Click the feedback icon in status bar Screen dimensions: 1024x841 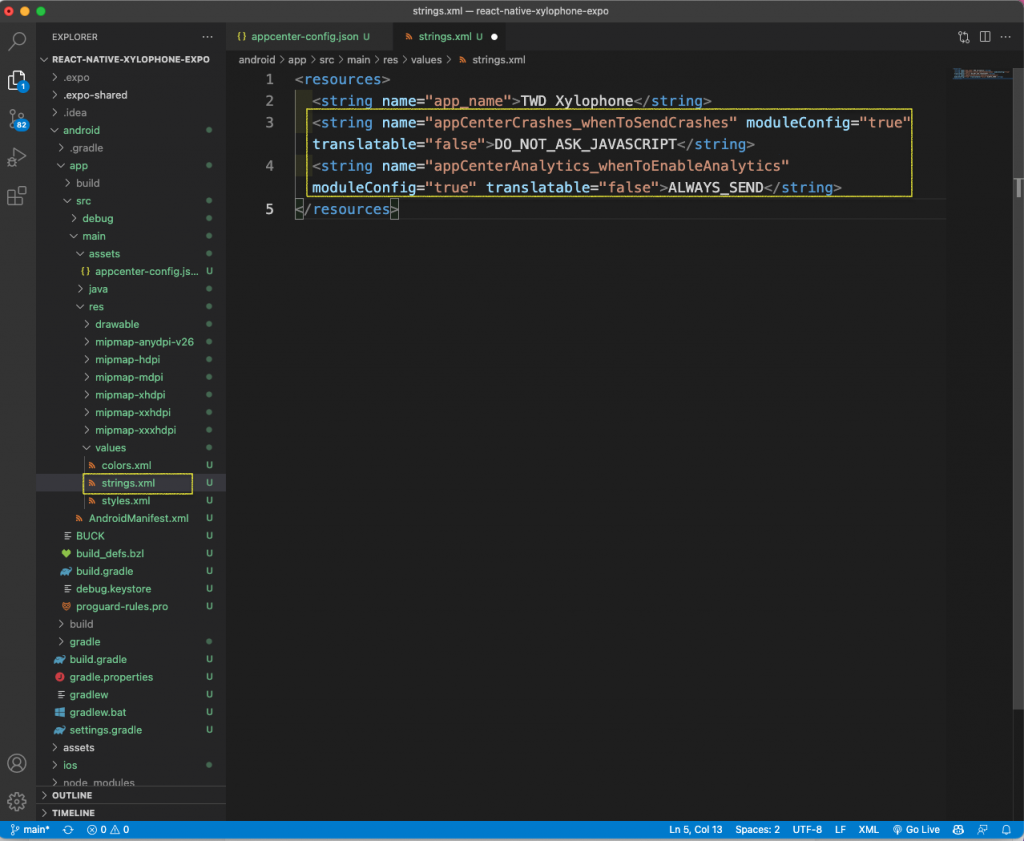click(x=982, y=830)
